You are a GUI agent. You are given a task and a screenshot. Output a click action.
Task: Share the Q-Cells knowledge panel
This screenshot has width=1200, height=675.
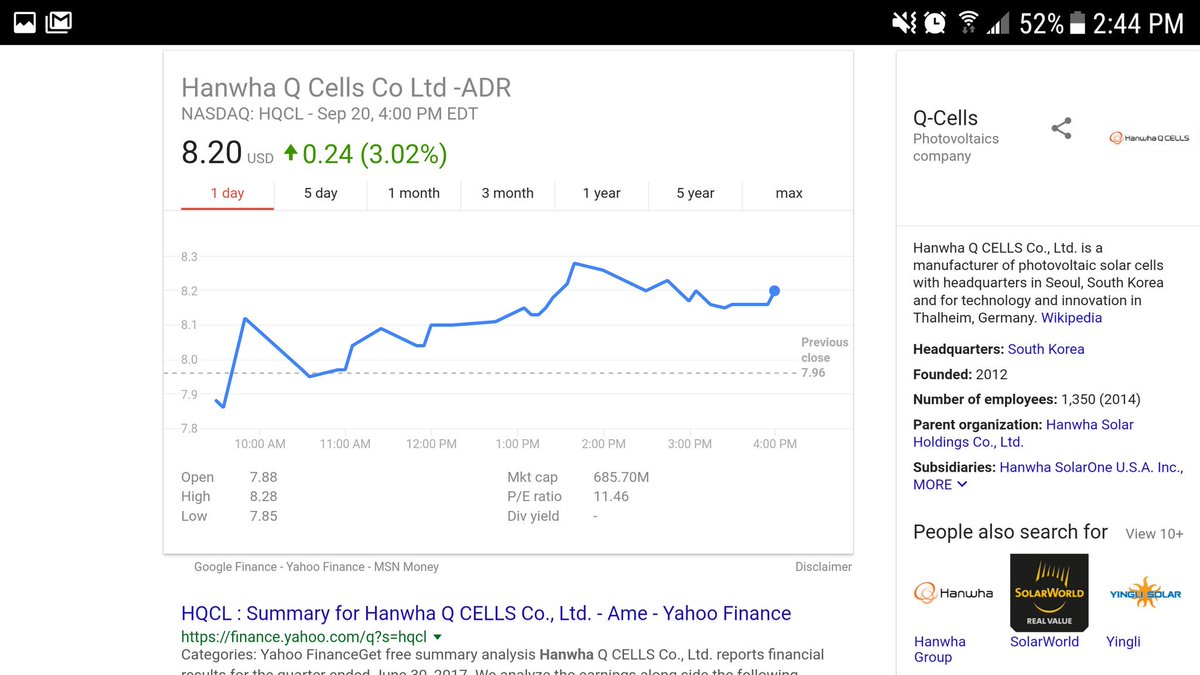pyautogui.click(x=1062, y=128)
